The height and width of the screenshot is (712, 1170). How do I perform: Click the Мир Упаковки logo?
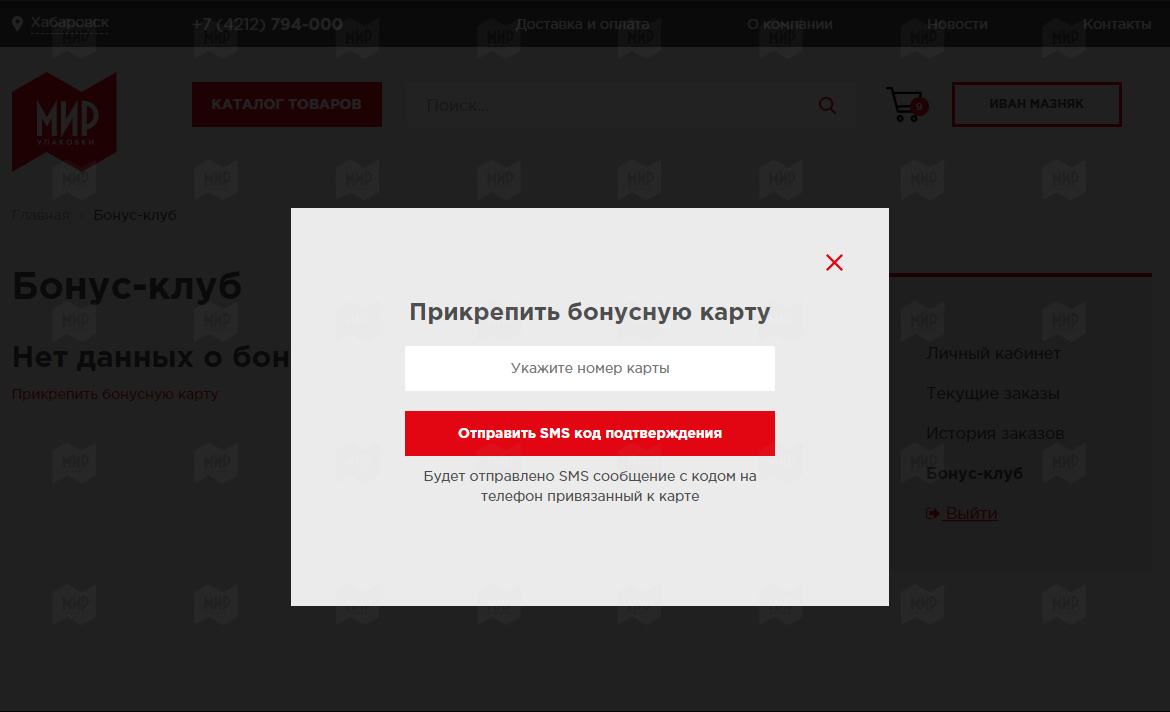coord(64,122)
